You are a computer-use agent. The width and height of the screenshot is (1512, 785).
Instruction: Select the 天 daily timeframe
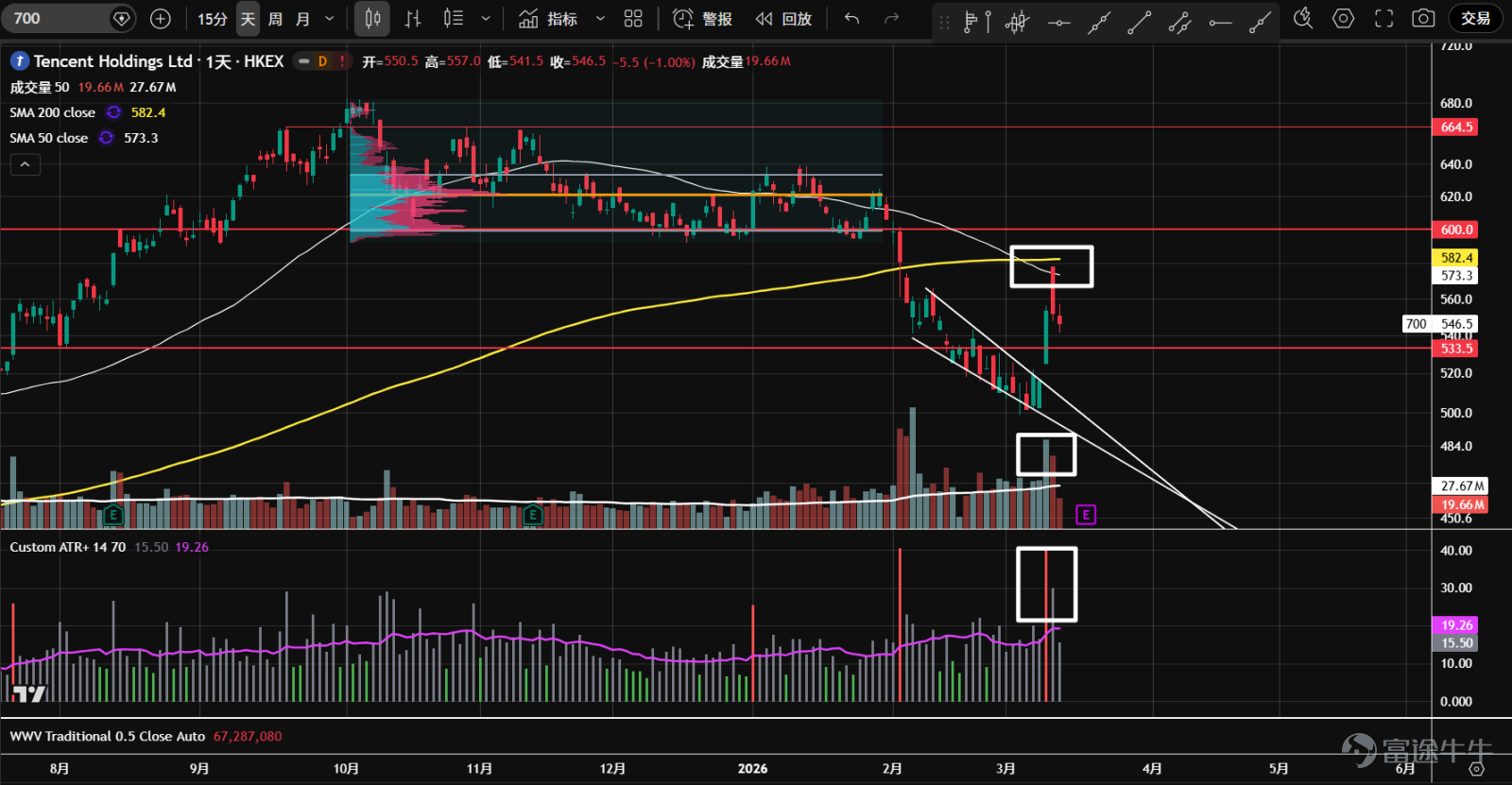pyautogui.click(x=248, y=19)
